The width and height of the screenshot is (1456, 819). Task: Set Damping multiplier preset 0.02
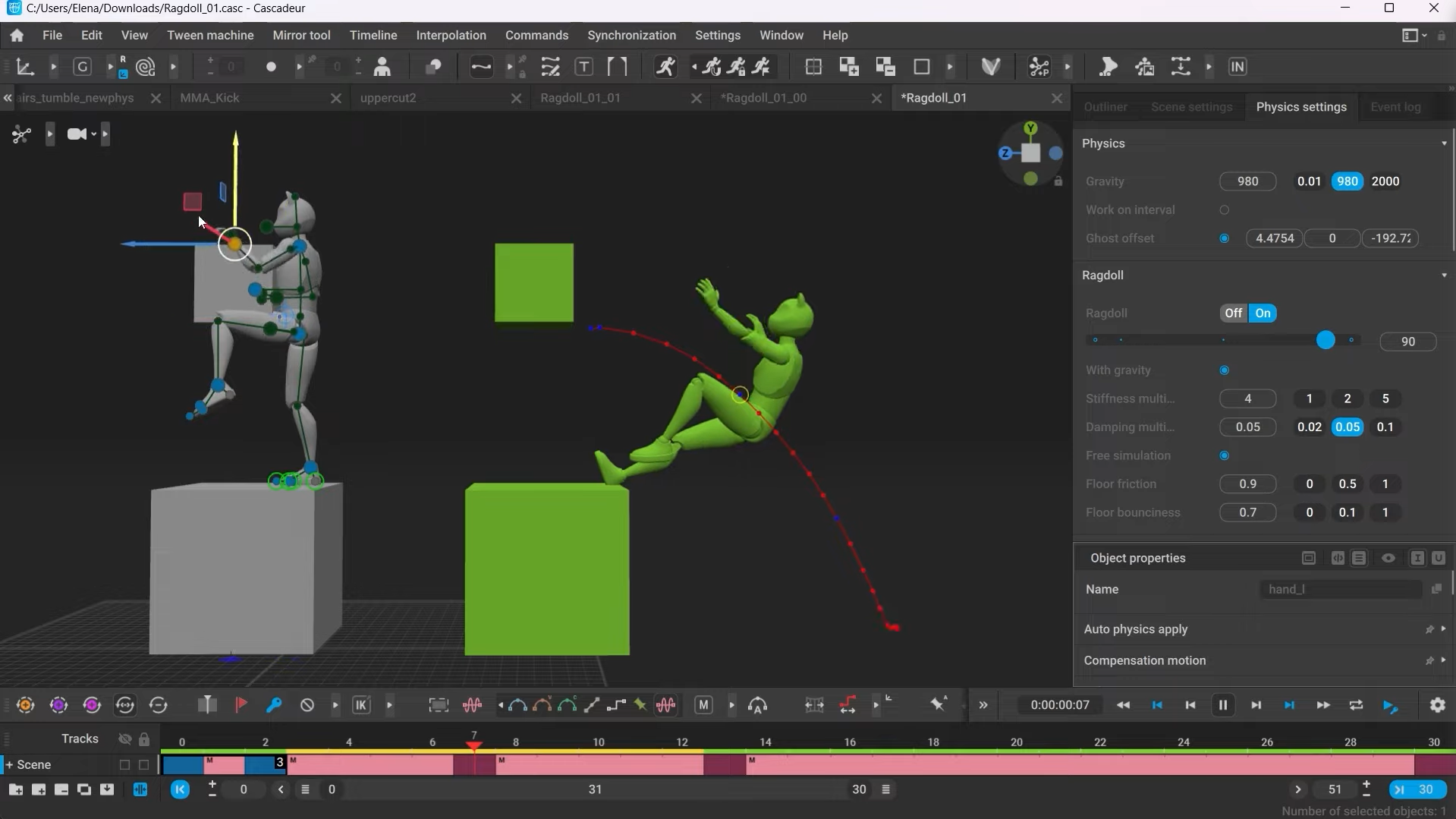pyautogui.click(x=1309, y=427)
